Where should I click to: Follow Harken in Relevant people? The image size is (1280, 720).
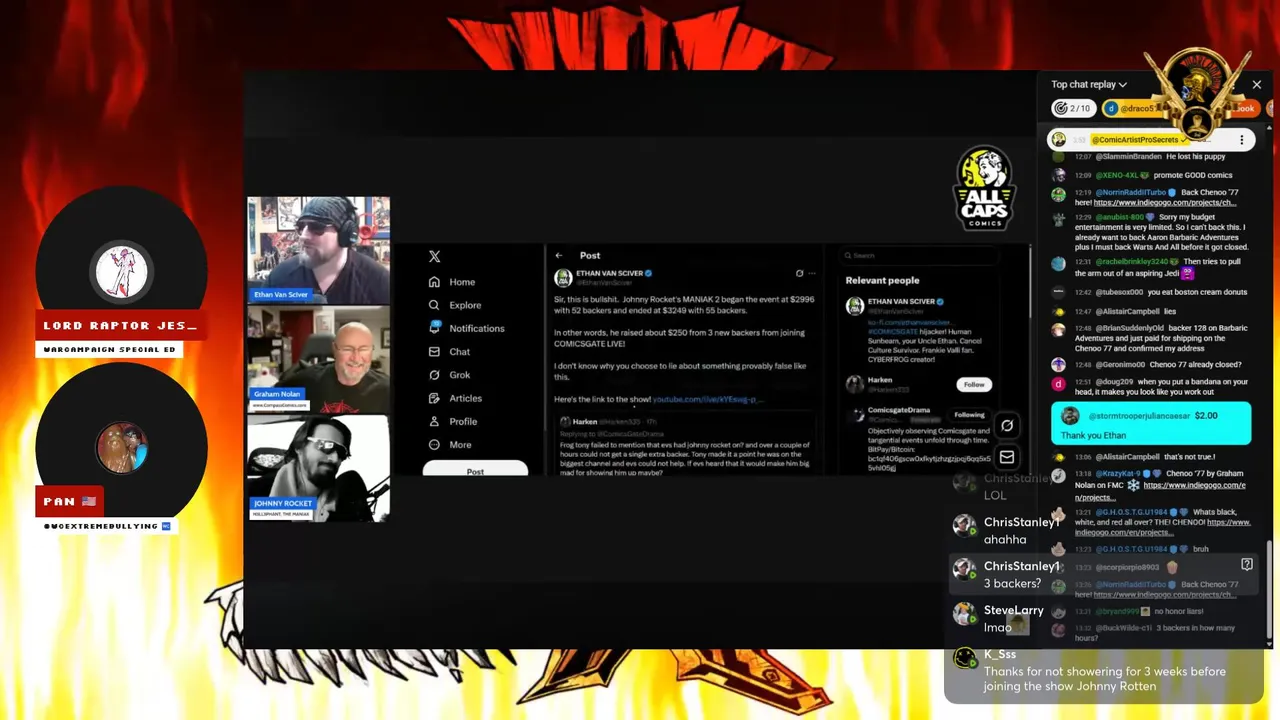coord(973,384)
